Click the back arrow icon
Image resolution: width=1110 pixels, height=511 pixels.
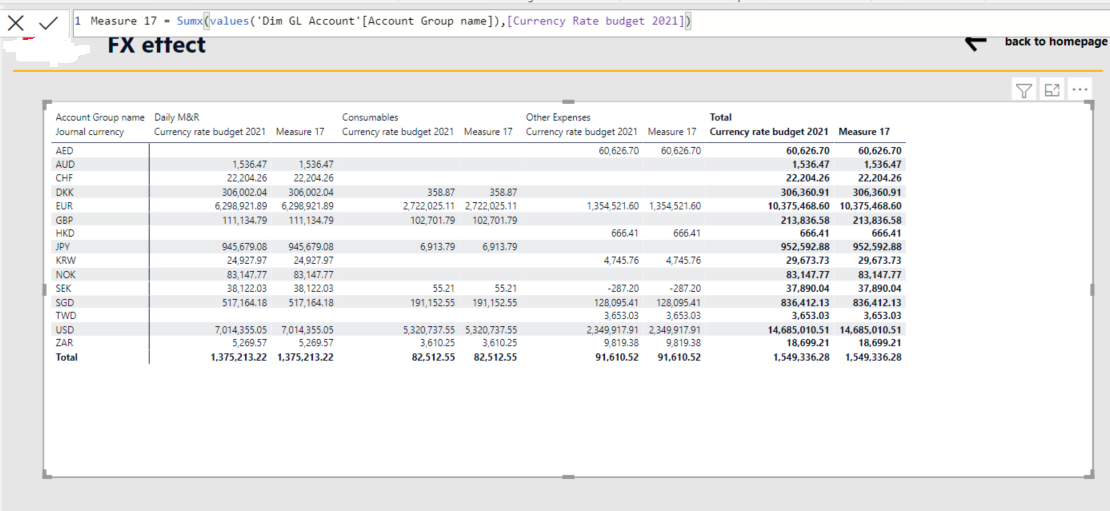coord(977,42)
